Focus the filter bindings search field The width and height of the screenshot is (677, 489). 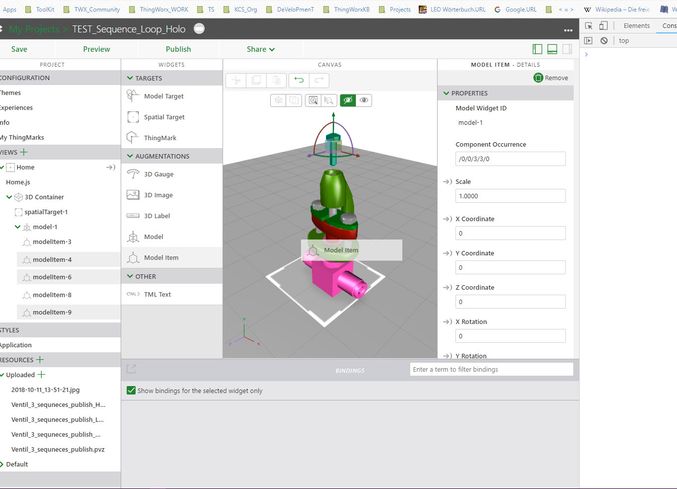coord(491,369)
